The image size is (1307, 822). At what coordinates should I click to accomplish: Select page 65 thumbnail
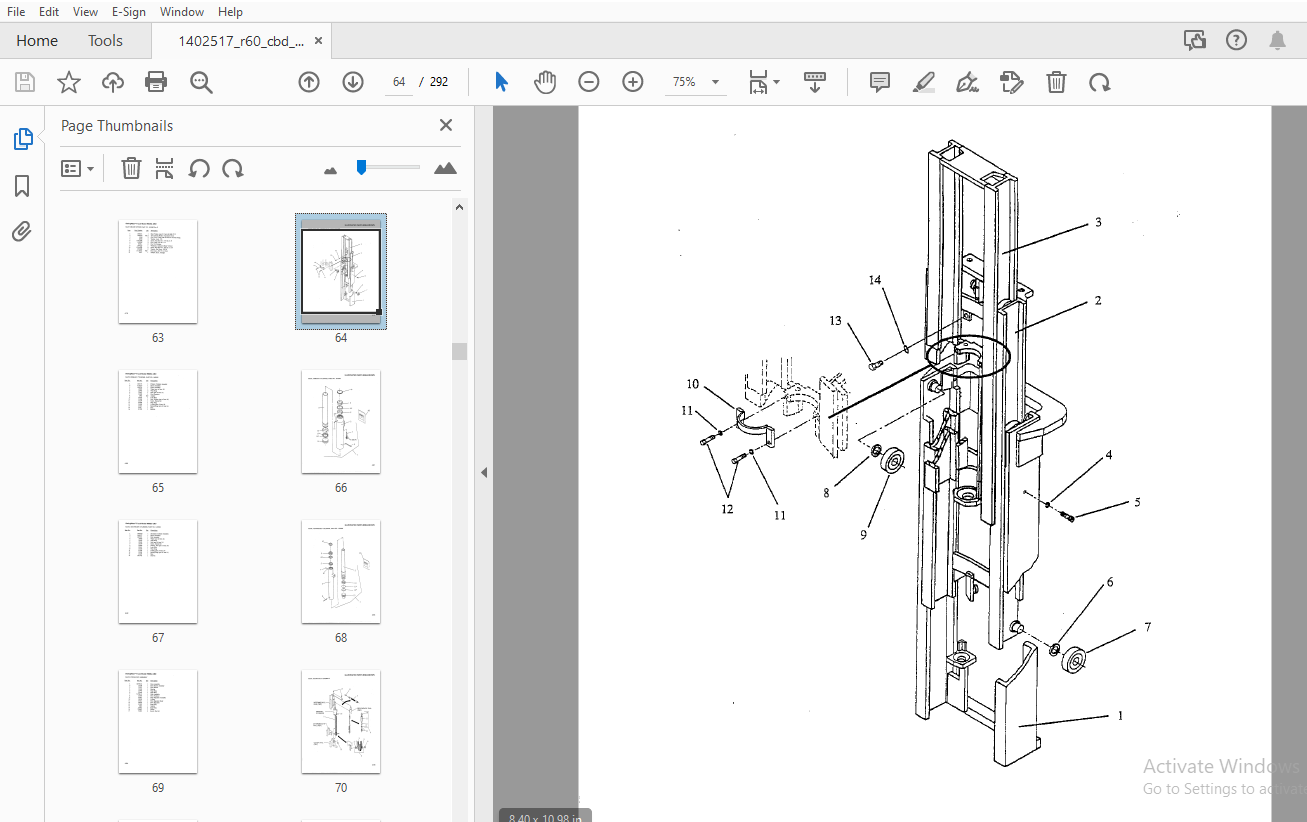pyautogui.click(x=158, y=422)
